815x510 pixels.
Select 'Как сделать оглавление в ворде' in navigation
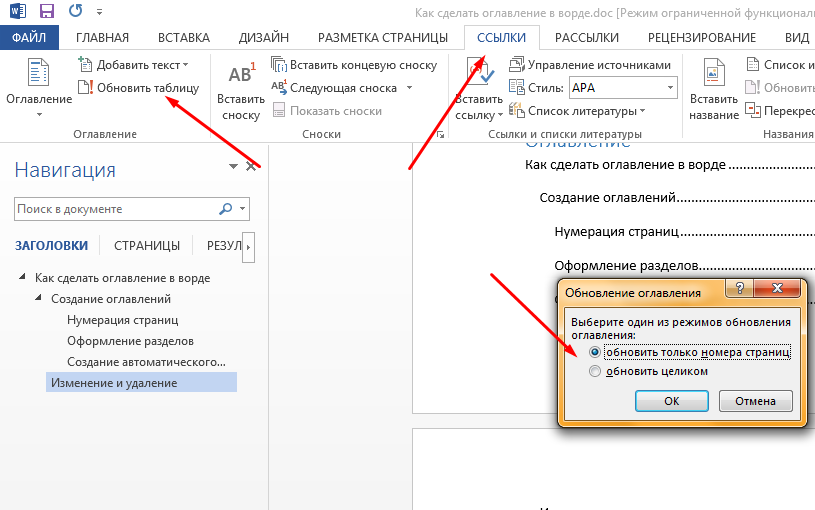pyautogui.click(x=123, y=278)
